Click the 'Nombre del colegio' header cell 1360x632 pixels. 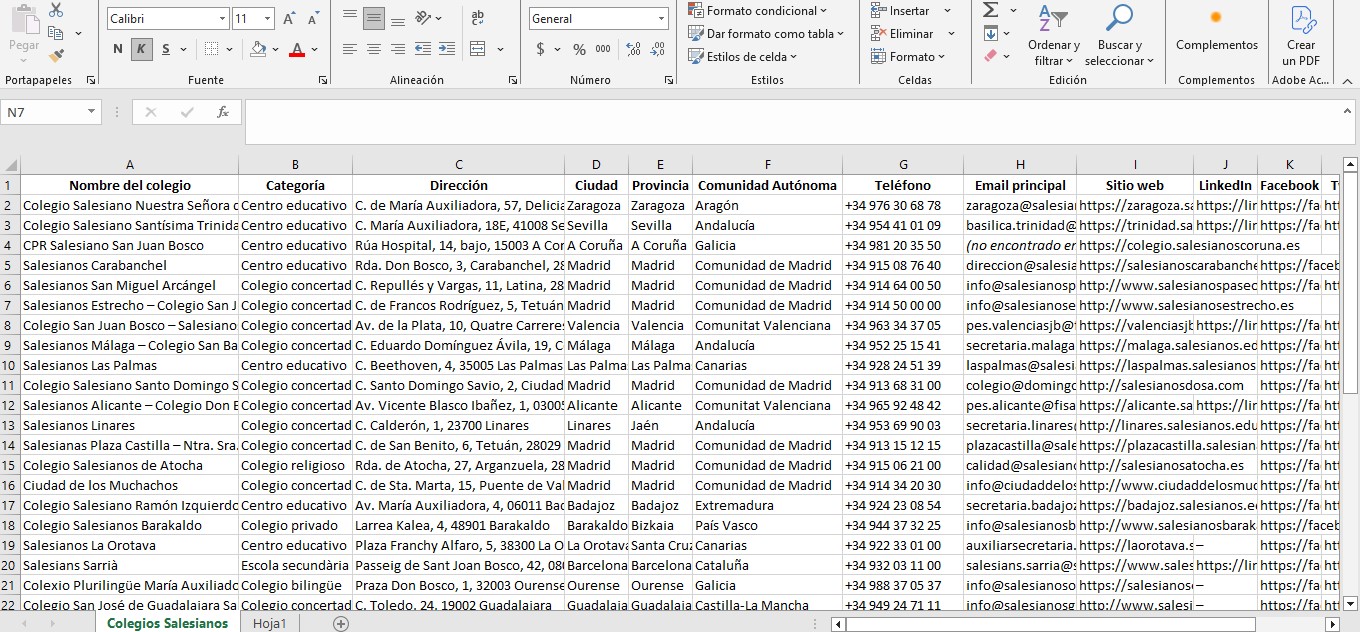coord(129,185)
